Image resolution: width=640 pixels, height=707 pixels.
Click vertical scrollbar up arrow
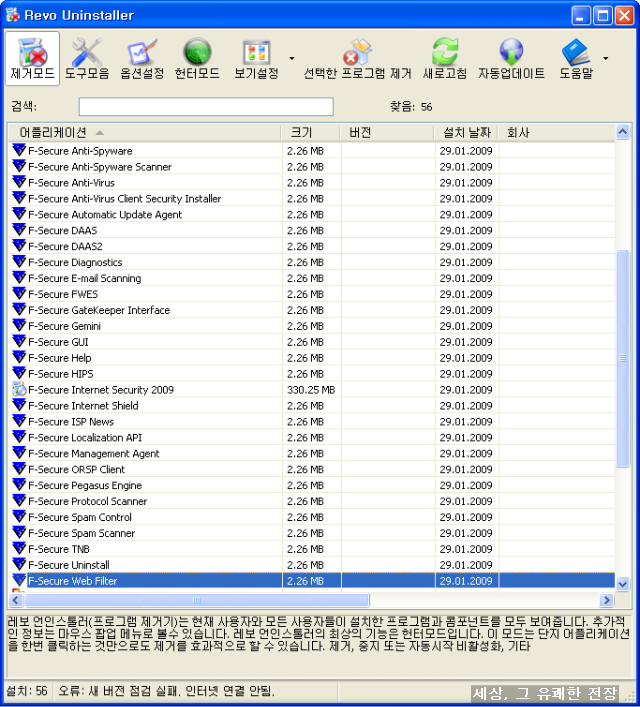(x=623, y=132)
